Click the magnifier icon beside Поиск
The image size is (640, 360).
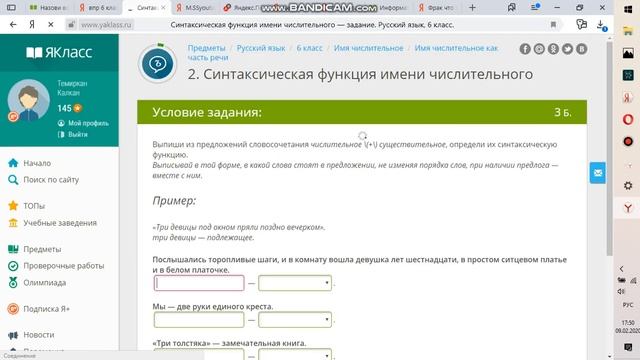coord(13,180)
